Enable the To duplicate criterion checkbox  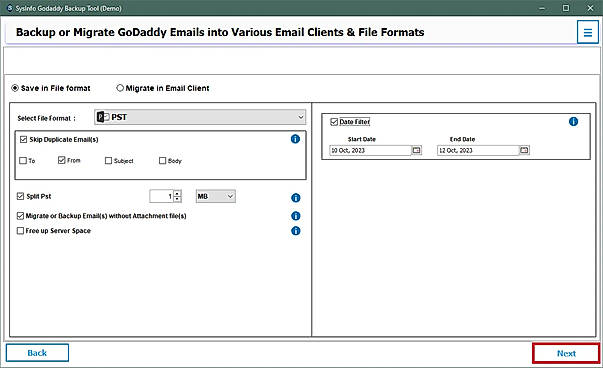pos(23,160)
